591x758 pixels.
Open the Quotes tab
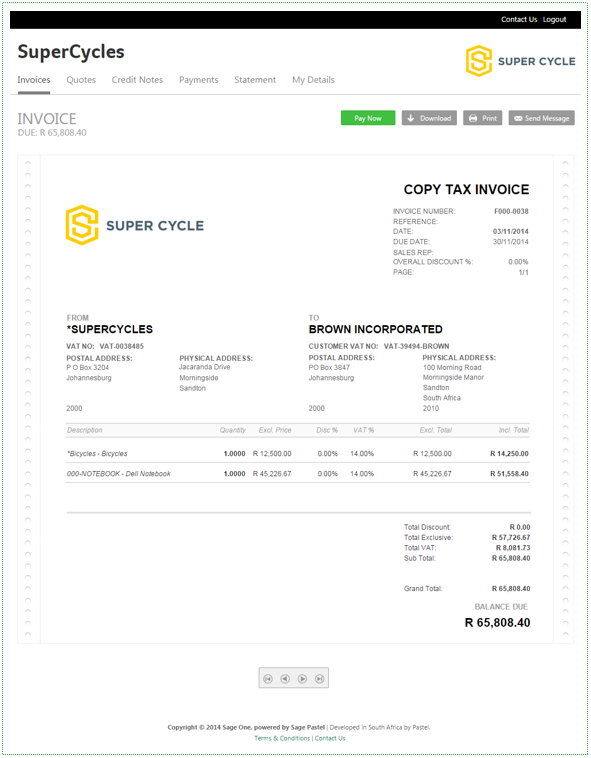click(81, 80)
